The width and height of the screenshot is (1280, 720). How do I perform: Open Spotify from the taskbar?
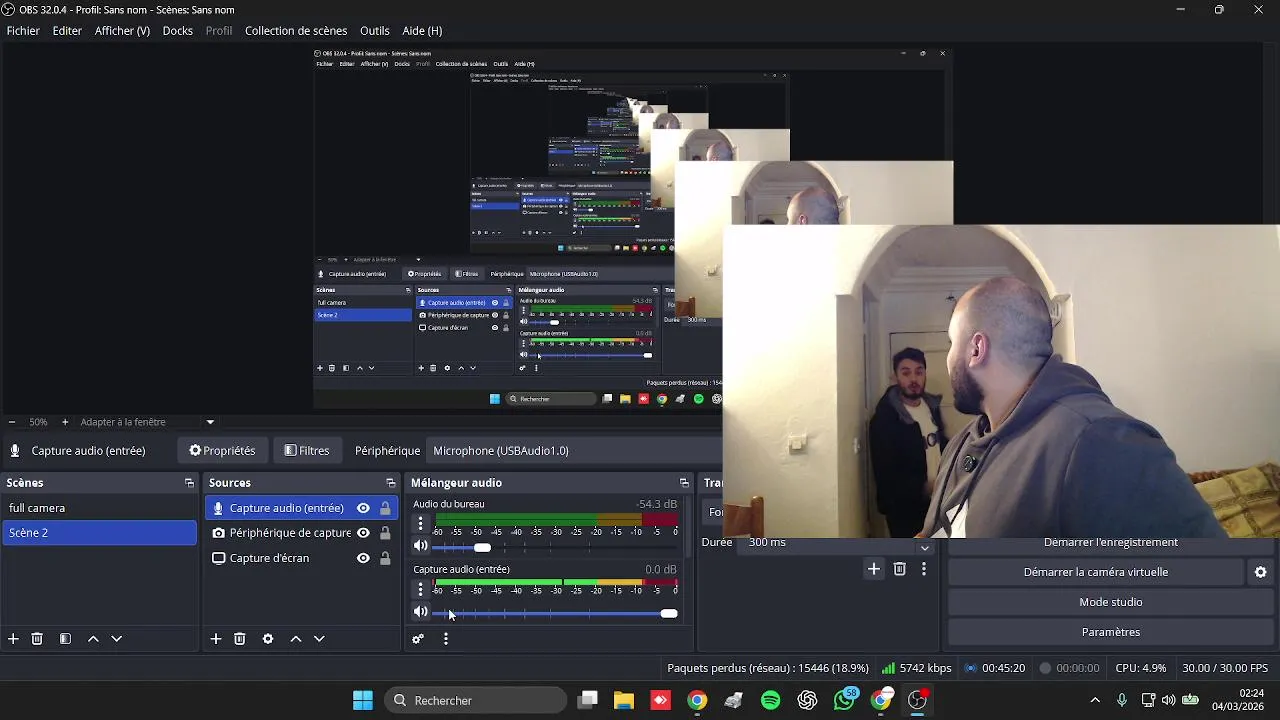[x=770, y=700]
